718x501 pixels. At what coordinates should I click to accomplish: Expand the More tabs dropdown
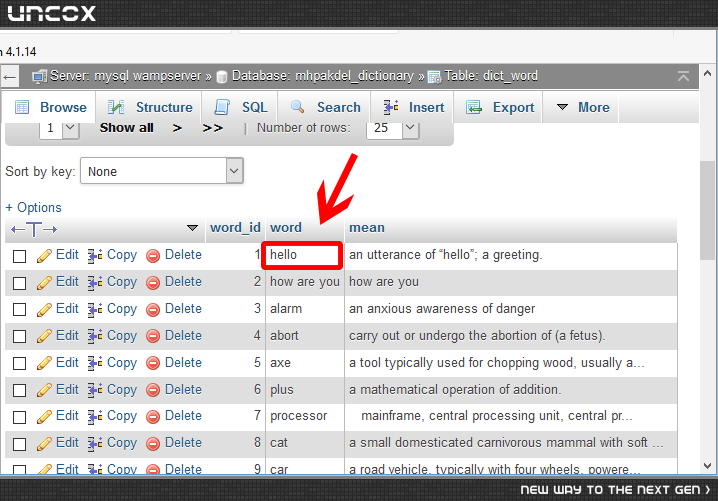click(x=582, y=107)
